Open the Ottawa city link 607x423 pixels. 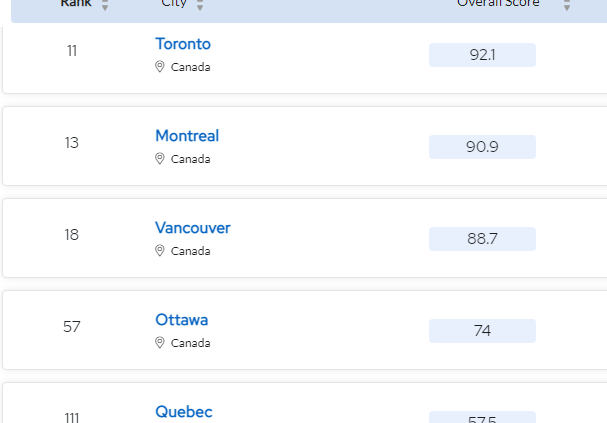point(182,320)
